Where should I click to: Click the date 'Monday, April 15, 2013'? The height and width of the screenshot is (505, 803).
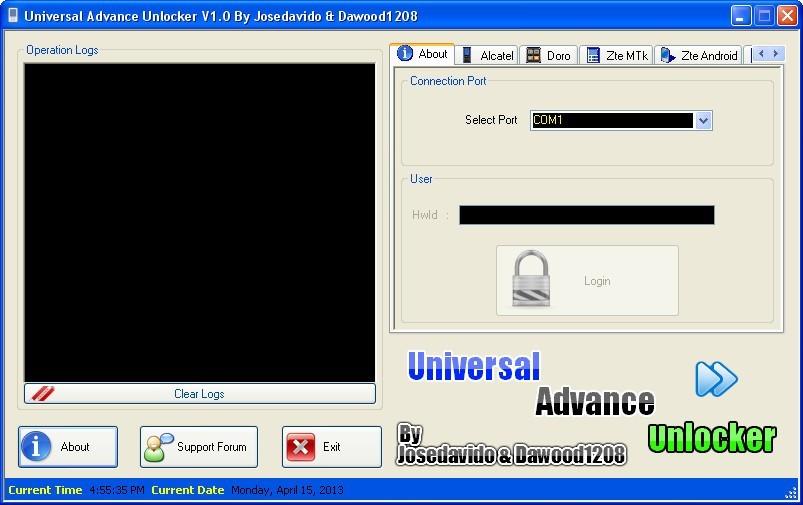(287, 490)
